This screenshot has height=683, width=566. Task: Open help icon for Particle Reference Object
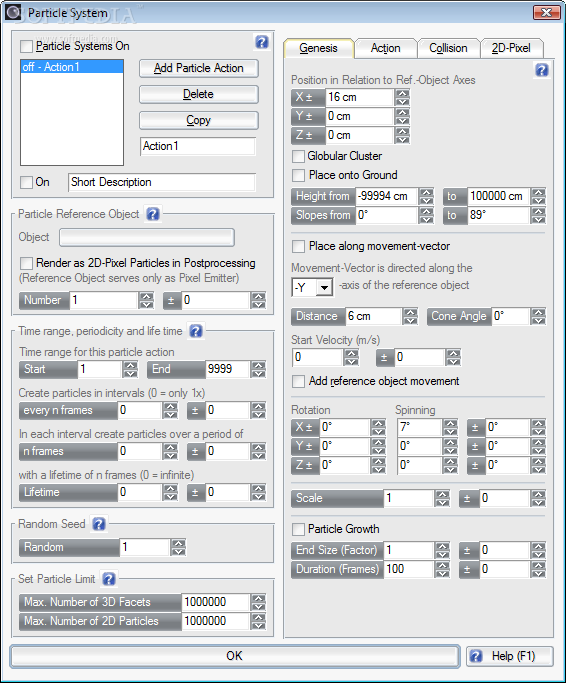[x=153, y=214]
